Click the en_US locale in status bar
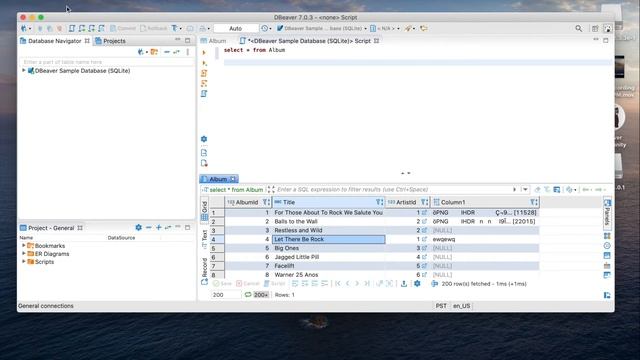Viewport: 640px width, 360px height. 462,306
